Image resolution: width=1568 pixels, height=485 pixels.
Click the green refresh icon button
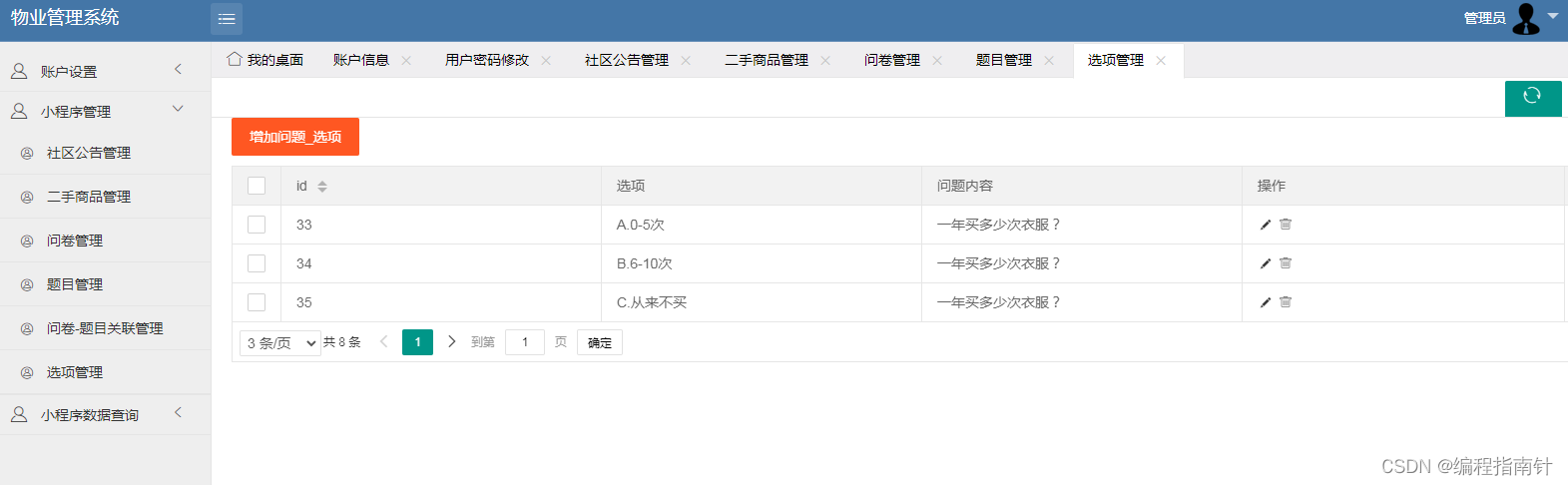click(1533, 98)
